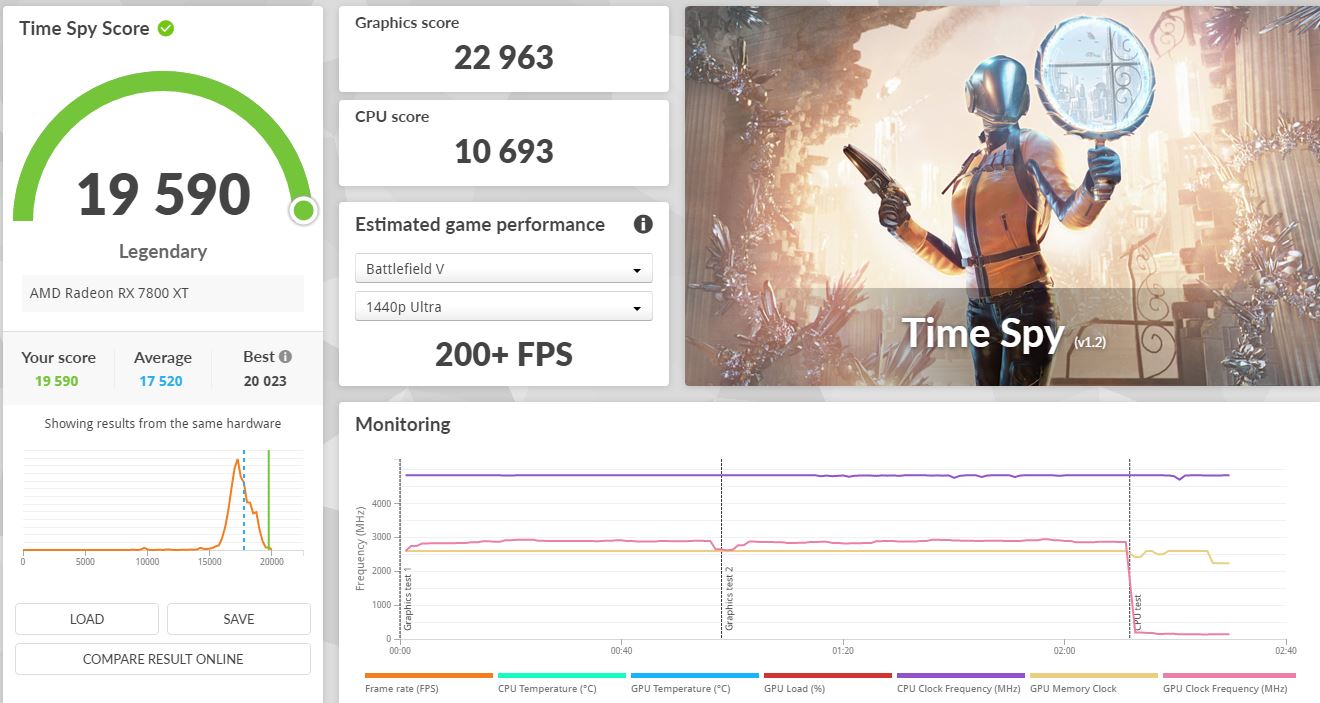The width and height of the screenshot is (1320, 703).
Task: Open the Estimated game performance info icon
Action: (643, 224)
